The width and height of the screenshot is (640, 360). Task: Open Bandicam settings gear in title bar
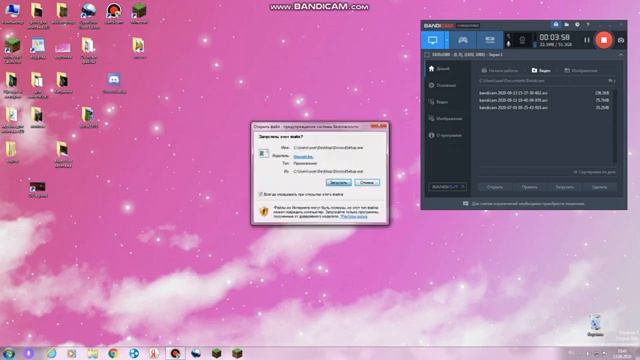pyautogui.click(x=577, y=25)
